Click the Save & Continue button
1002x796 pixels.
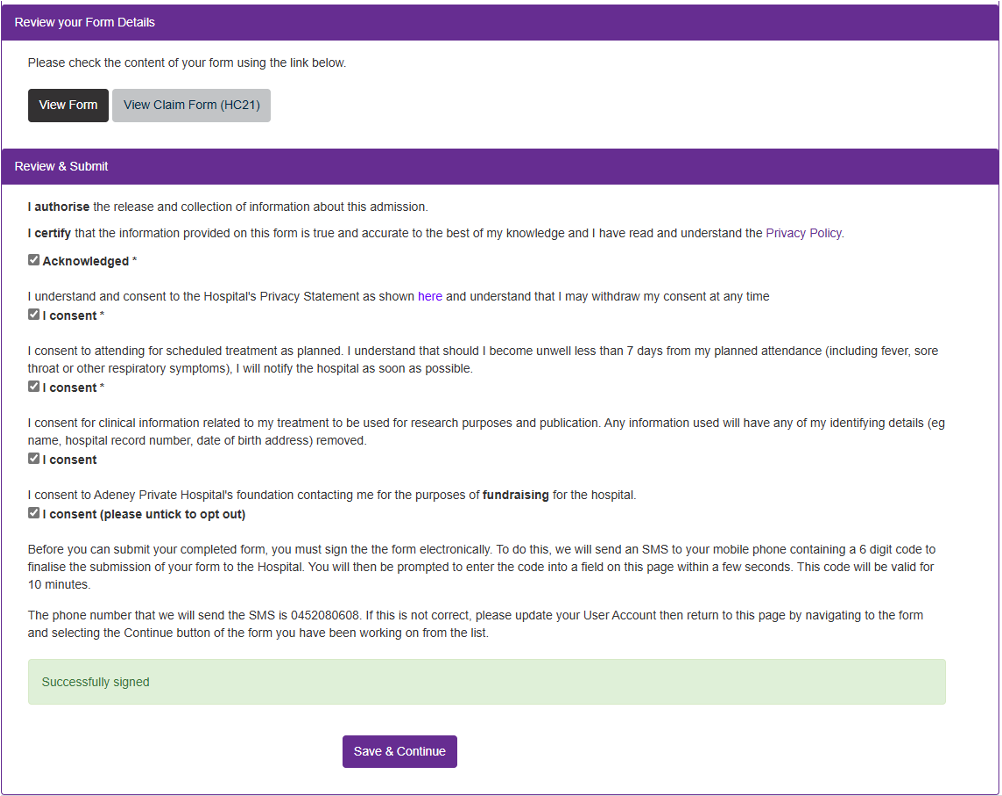[399, 751]
